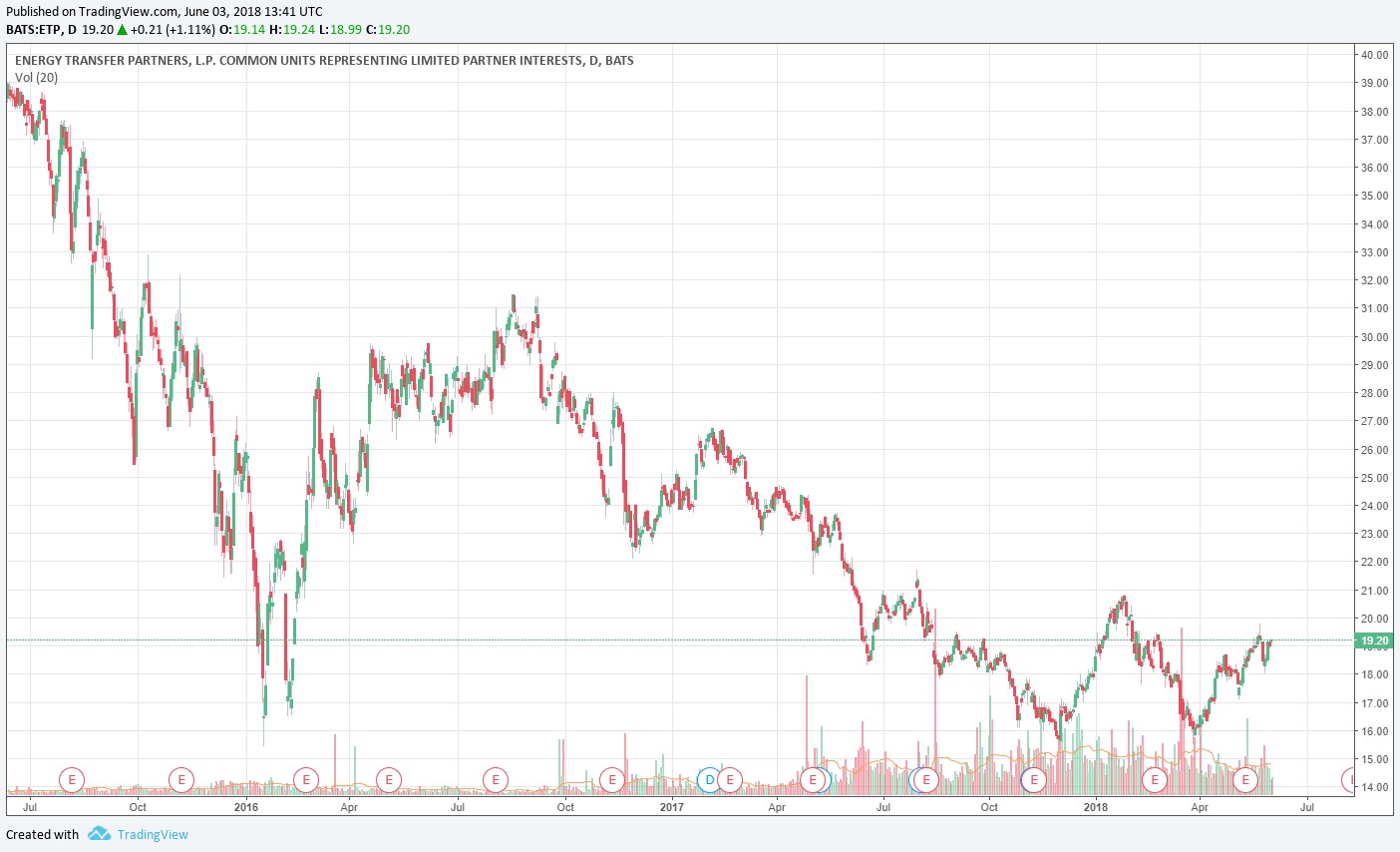1400x852 pixels.
Task: Click the blue dividend D marker near February 2017
Action: coord(708,780)
